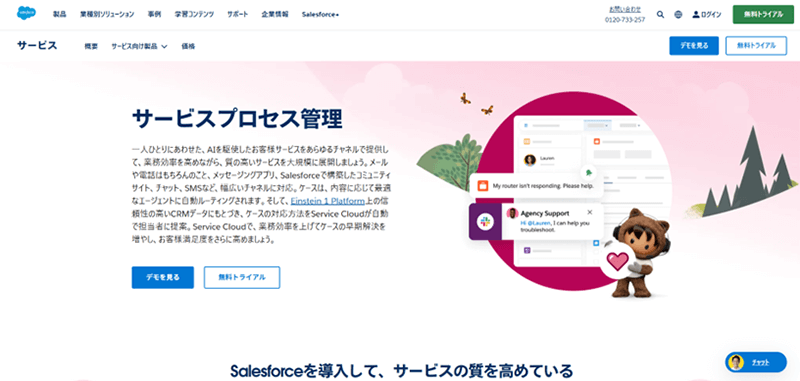Click the hero 無料トライアル button
This screenshot has height=381, width=800.
click(x=242, y=277)
